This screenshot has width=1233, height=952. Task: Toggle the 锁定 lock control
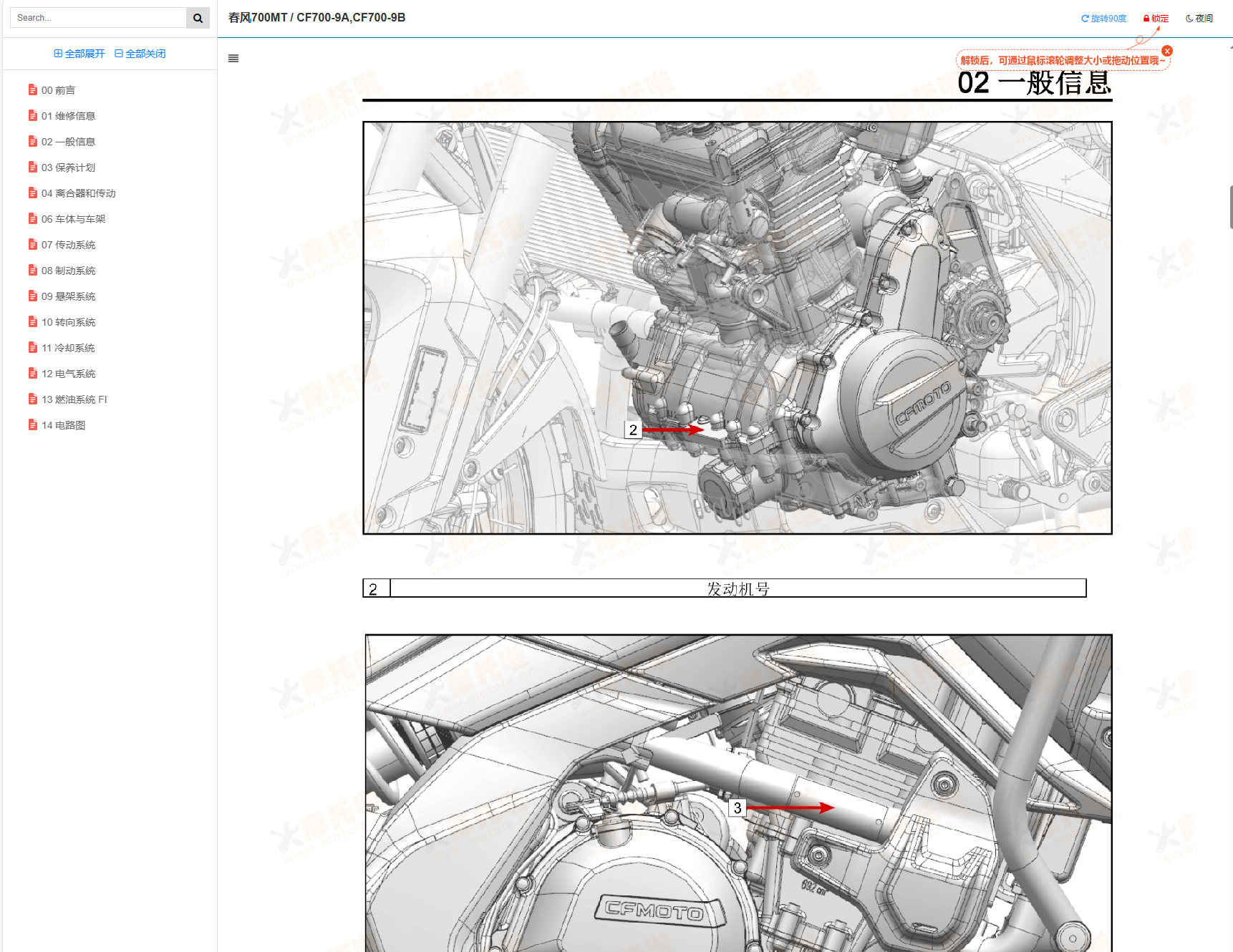pyautogui.click(x=1156, y=19)
